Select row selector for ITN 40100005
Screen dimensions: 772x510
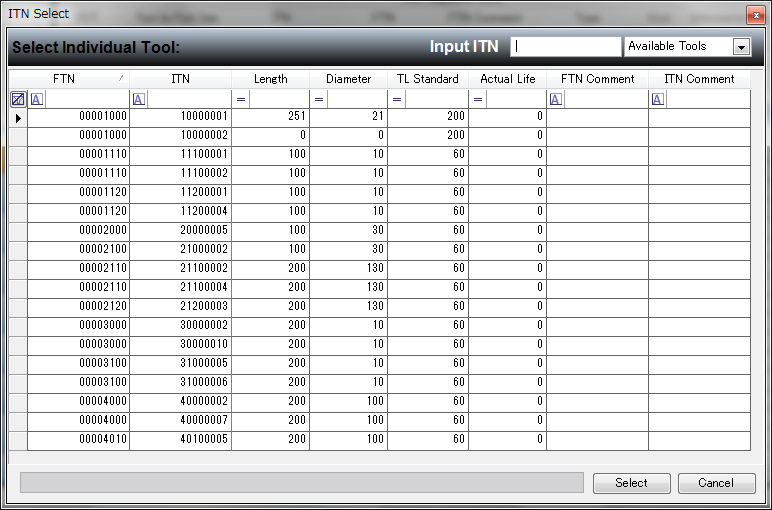[18, 439]
